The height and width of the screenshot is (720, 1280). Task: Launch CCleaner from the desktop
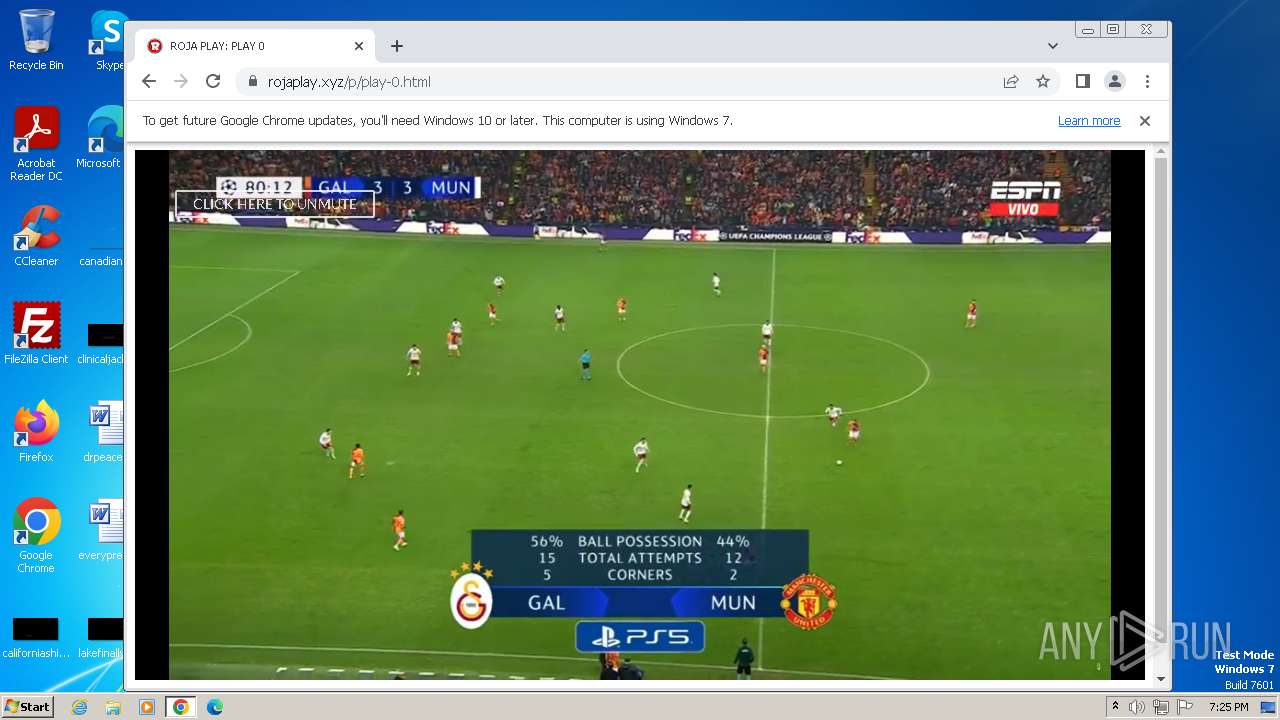[36, 235]
